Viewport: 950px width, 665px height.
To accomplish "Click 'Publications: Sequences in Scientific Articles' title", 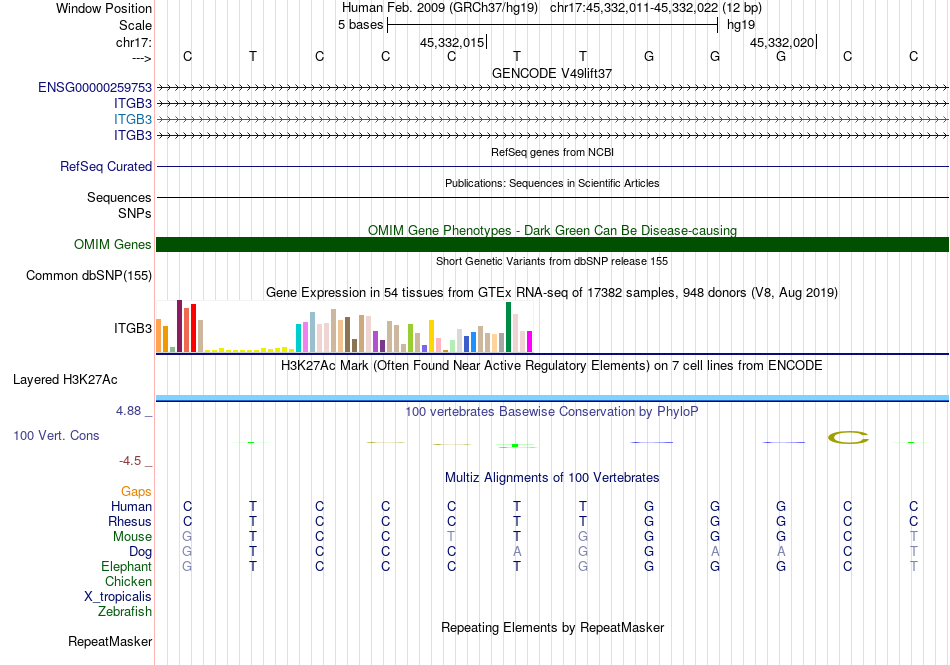I will 552,183.
